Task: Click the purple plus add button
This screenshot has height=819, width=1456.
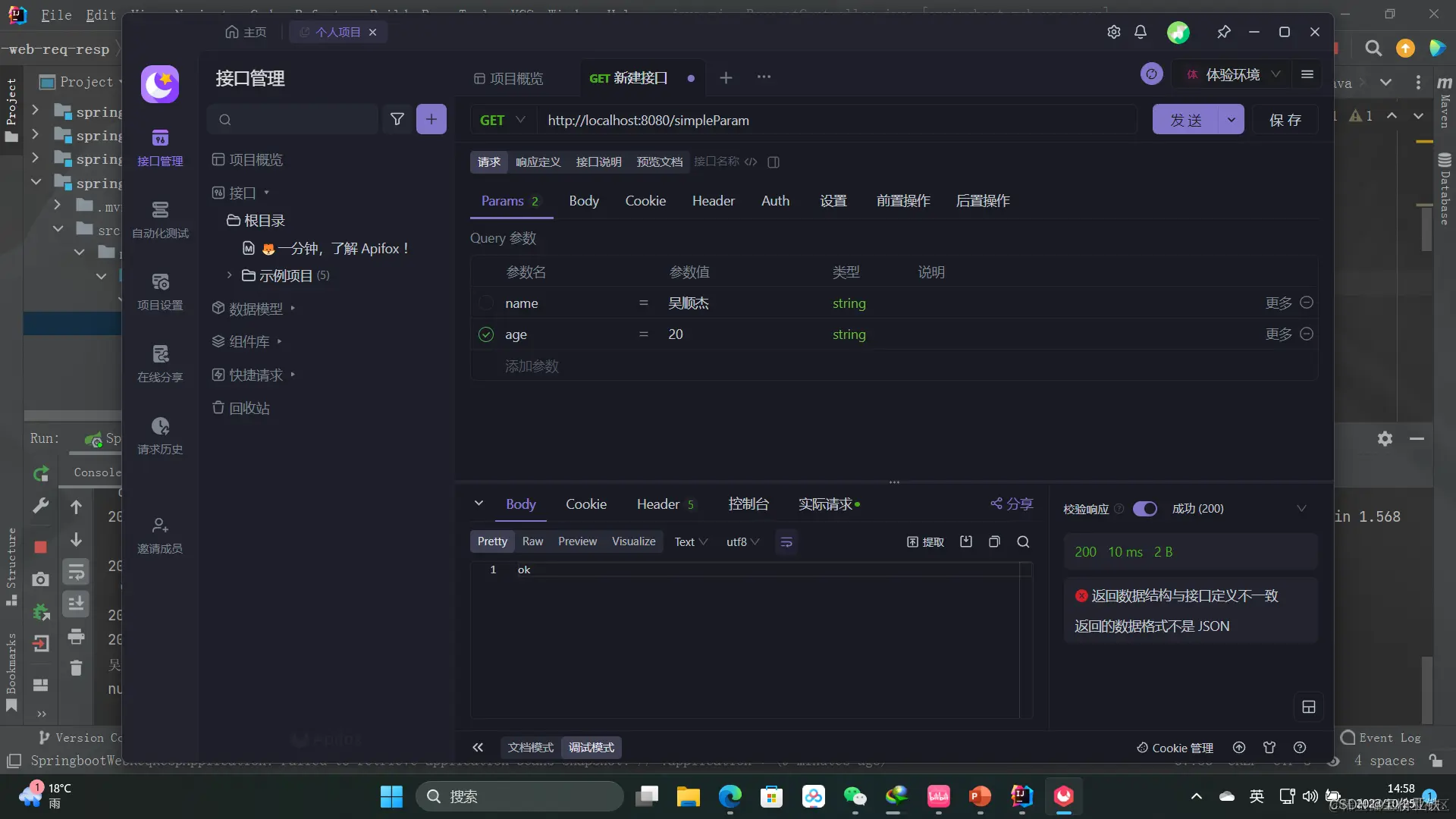Action: (x=431, y=119)
